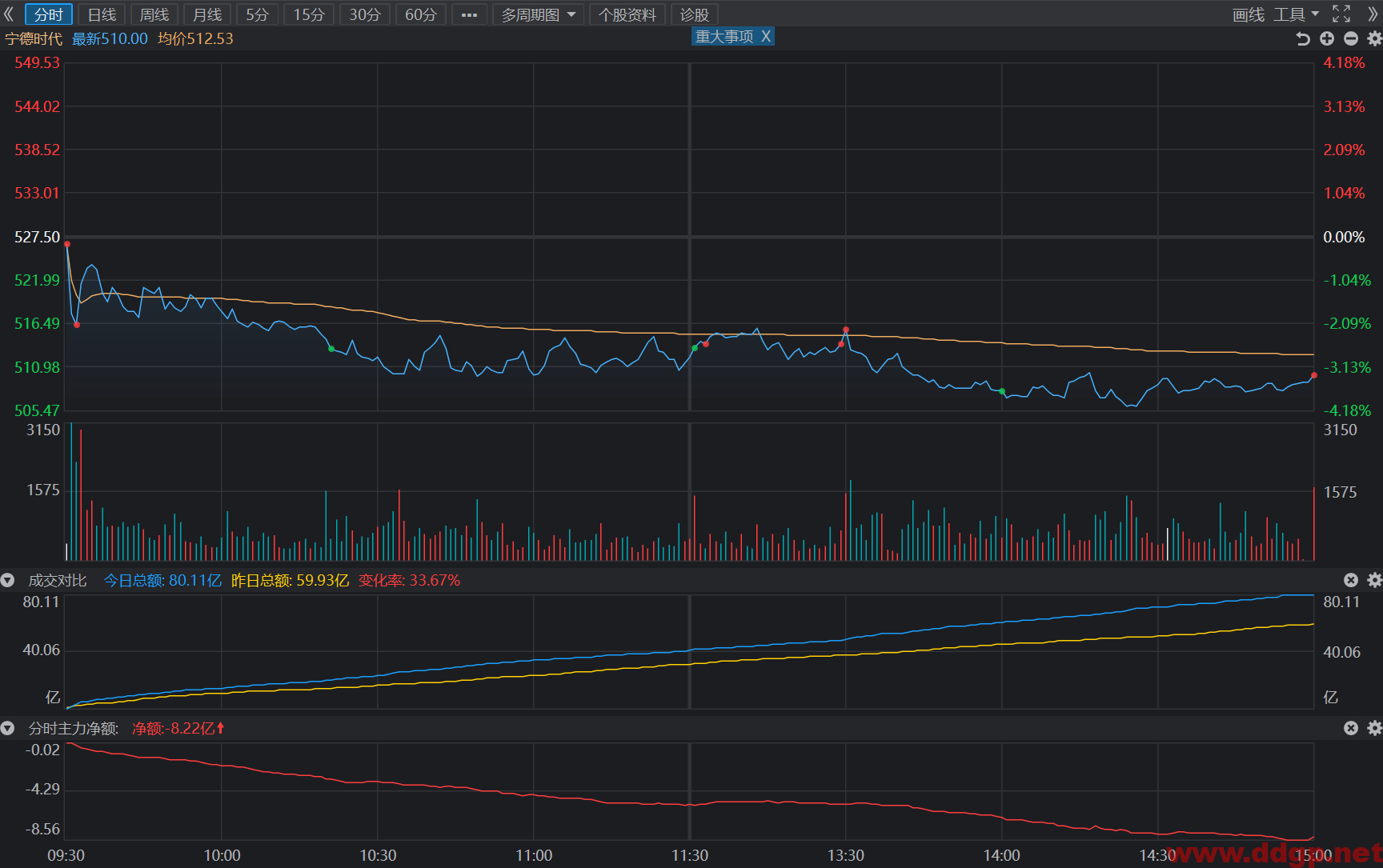Open the 诊股 diagnosis button
This screenshot has height=868, width=1383.
coord(695,14)
